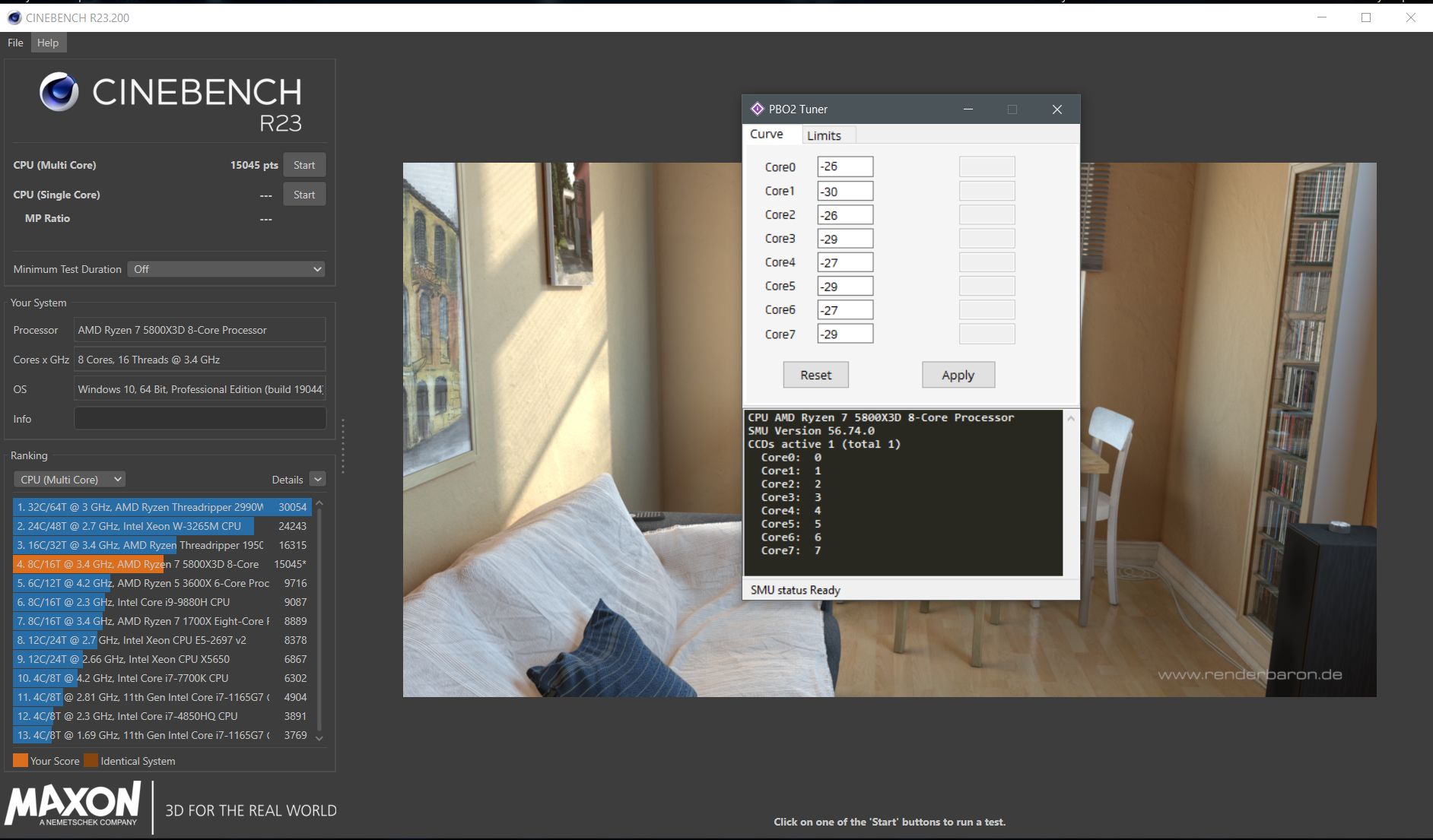
Task: Click the Core3 curve value field
Action: (x=845, y=239)
